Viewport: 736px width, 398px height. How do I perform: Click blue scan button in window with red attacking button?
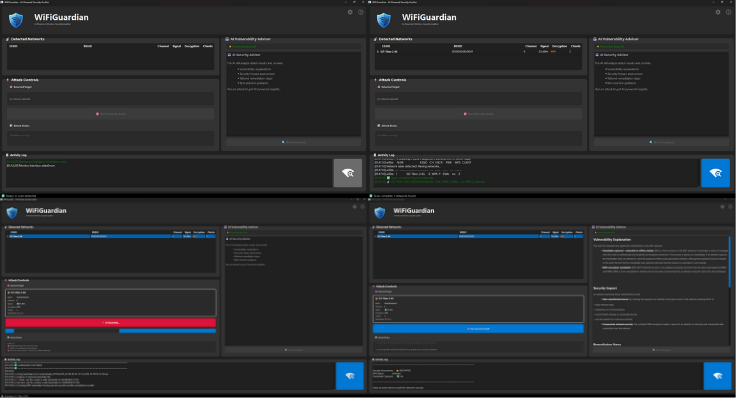350,375
